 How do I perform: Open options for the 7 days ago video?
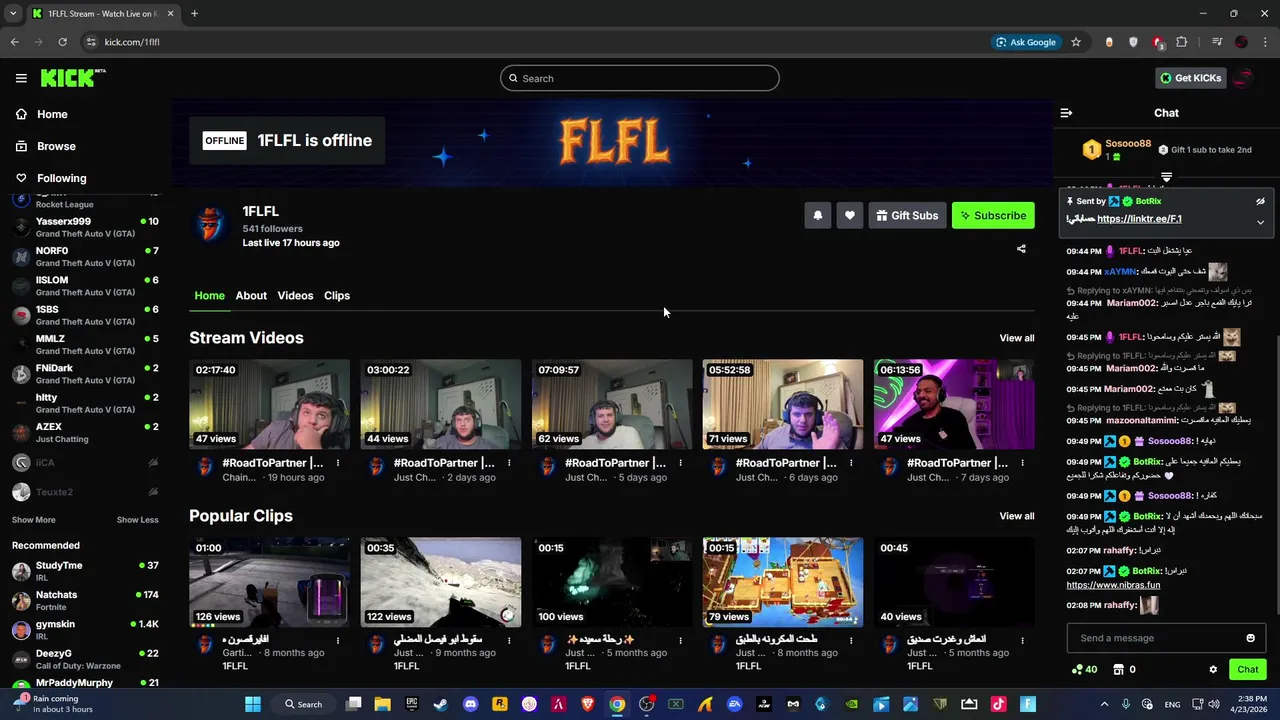pos(1022,463)
